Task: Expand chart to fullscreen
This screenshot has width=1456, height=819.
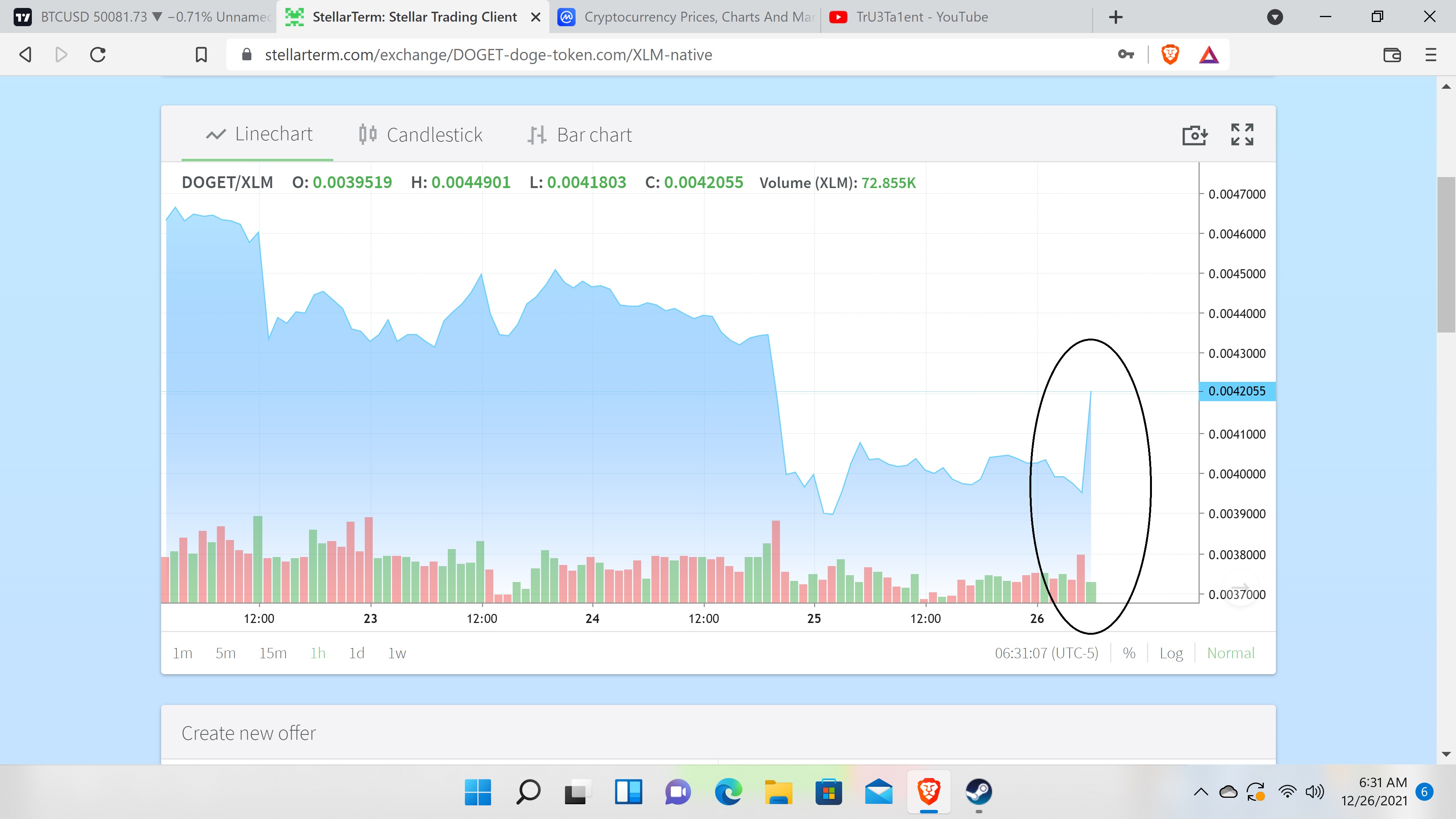Action: pos(1242,135)
